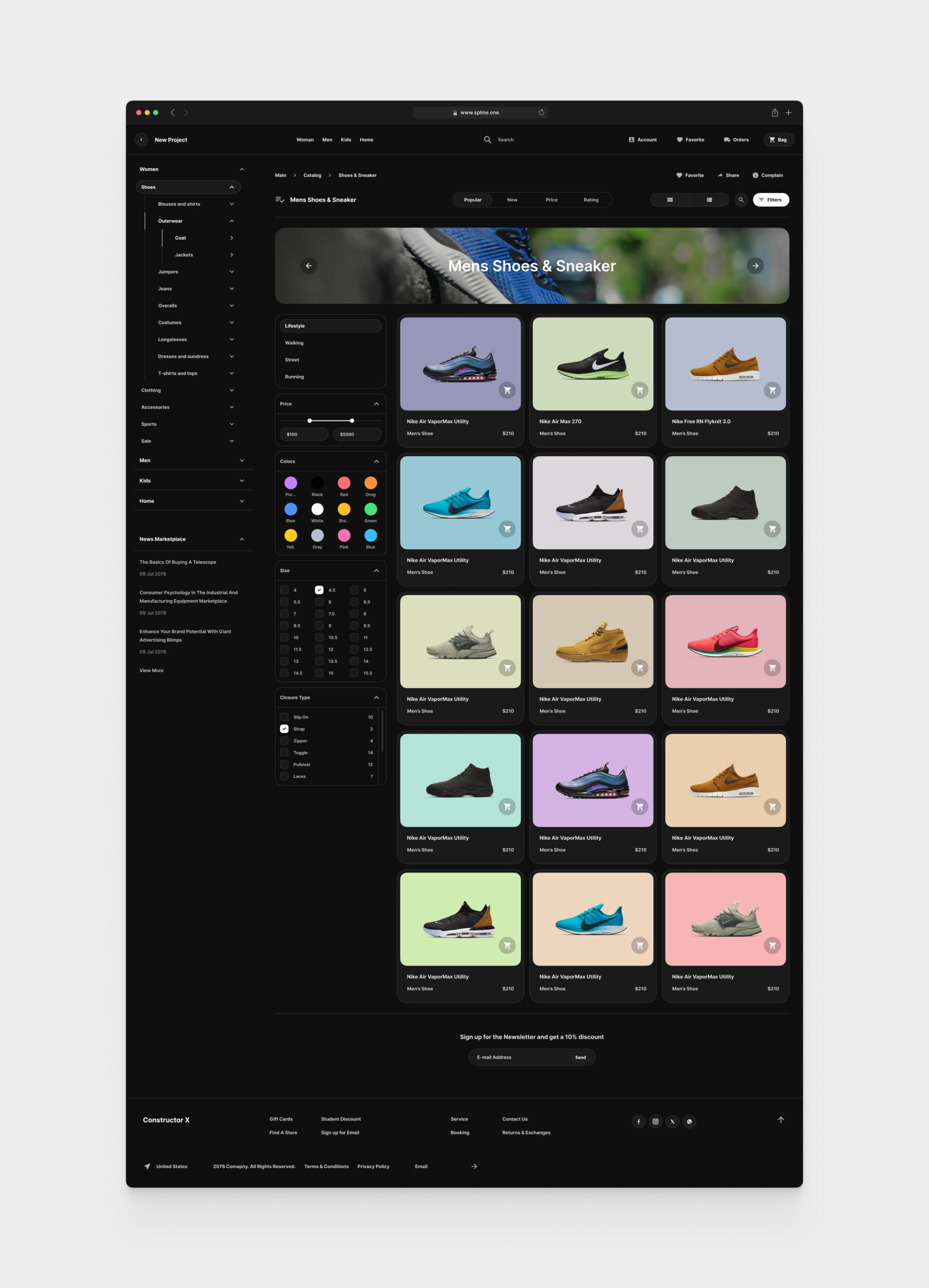Select the Popular sort tab
Viewport: 929px width, 1288px height.
(x=472, y=200)
